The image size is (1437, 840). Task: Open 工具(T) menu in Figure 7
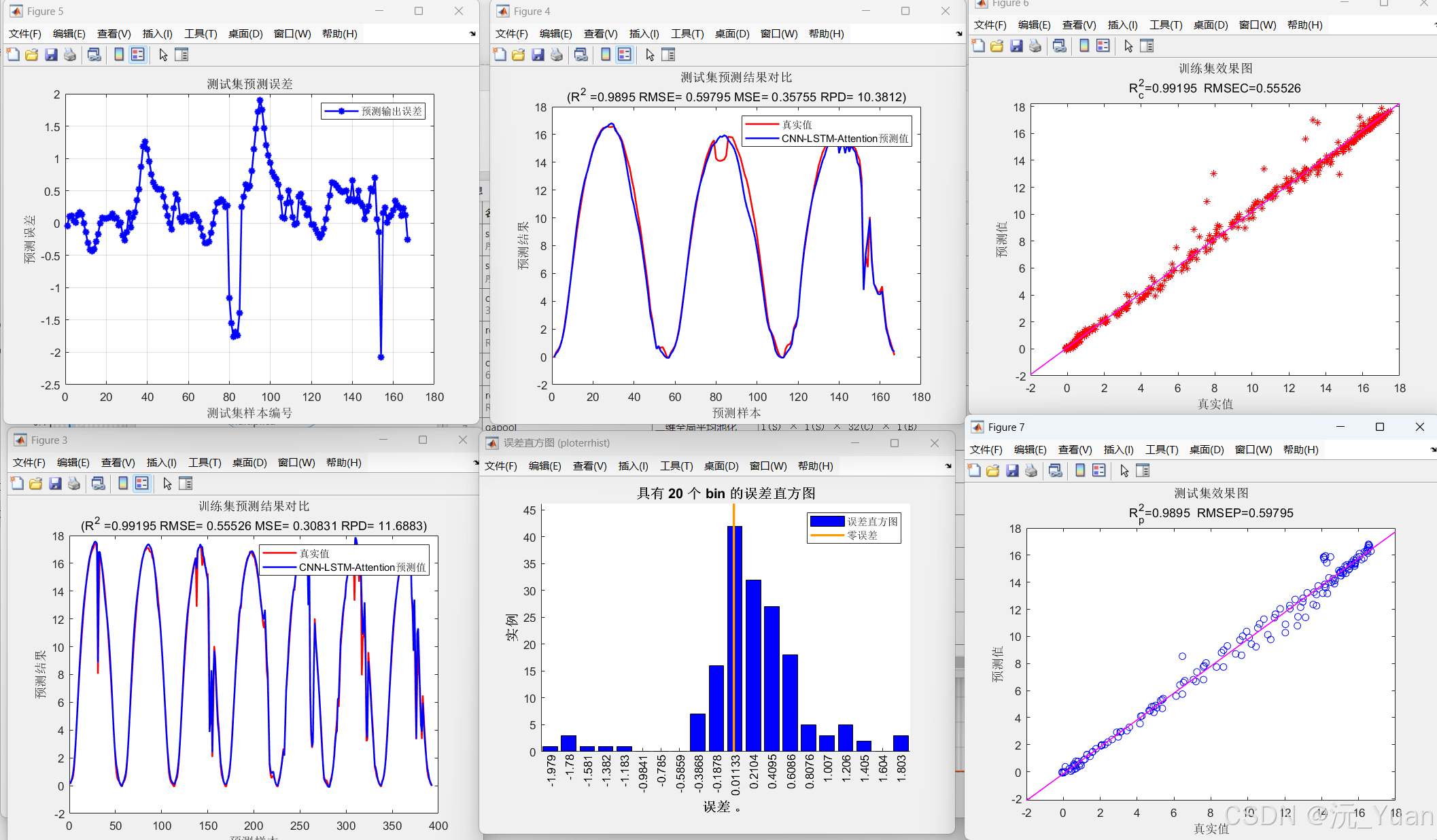point(1162,450)
